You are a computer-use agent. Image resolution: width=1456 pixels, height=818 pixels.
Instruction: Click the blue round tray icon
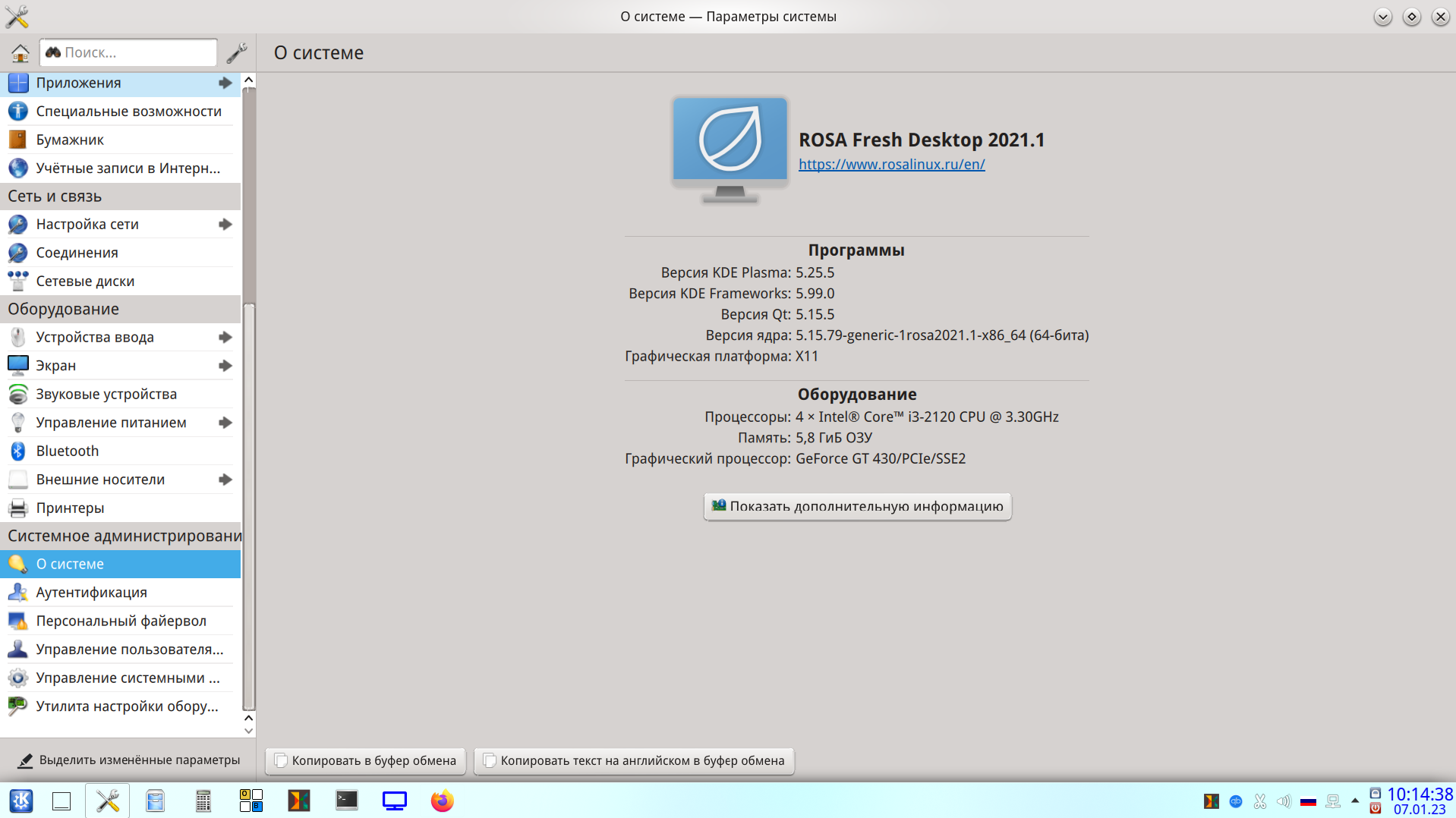(1236, 801)
